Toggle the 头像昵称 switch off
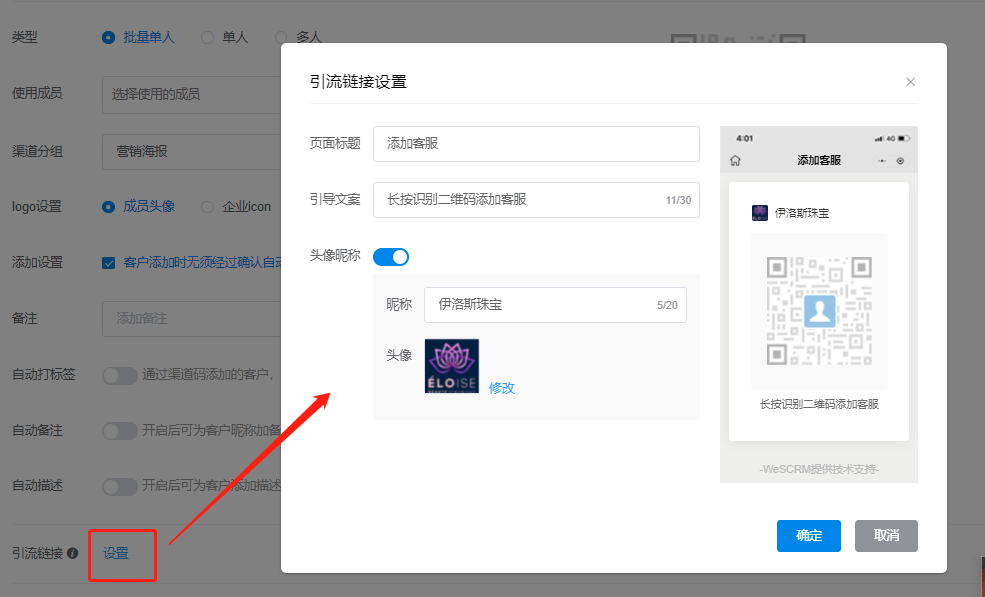The height and width of the screenshot is (597, 985). coord(391,256)
